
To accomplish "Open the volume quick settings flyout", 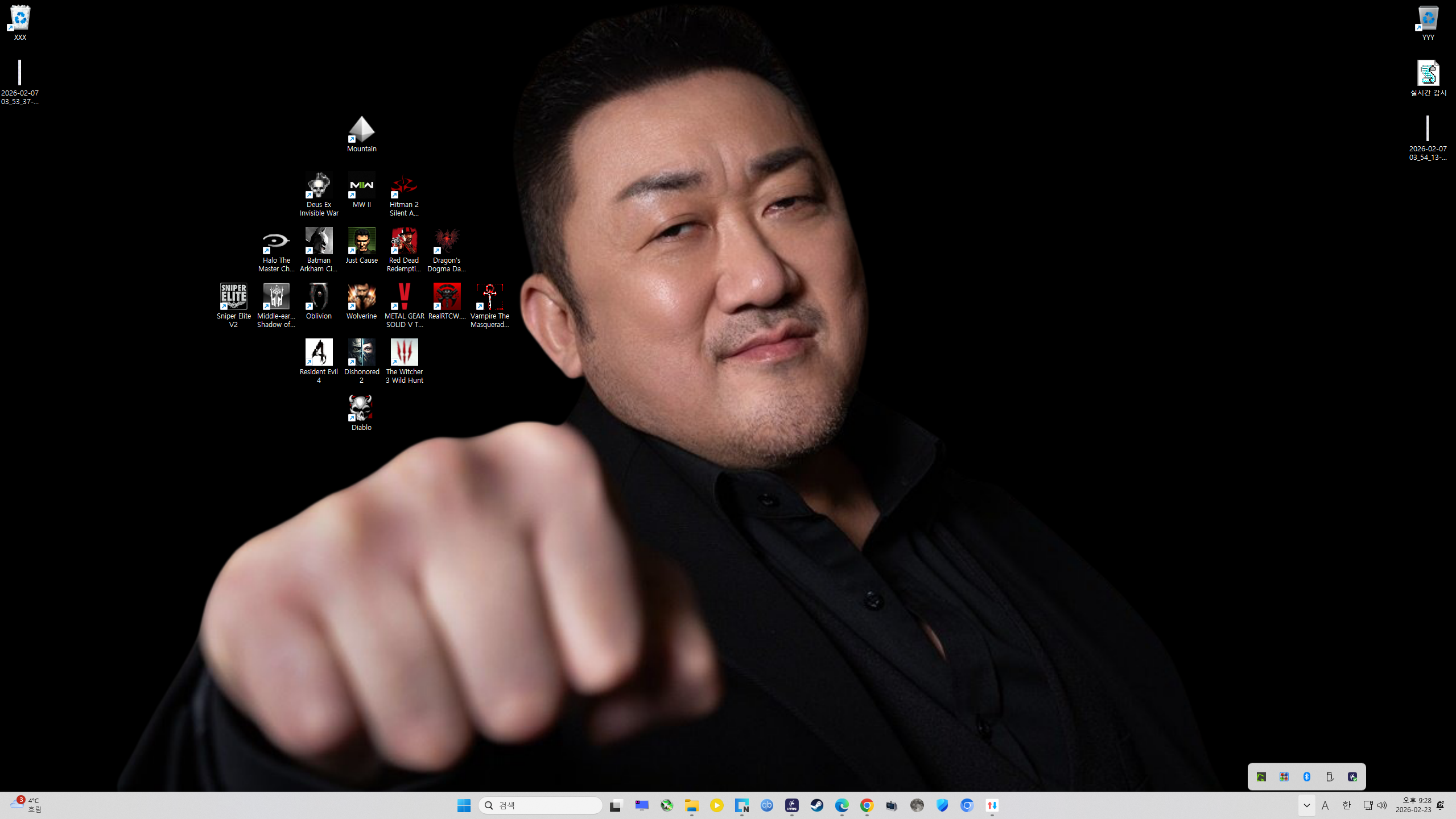I will click(x=1382, y=805).
